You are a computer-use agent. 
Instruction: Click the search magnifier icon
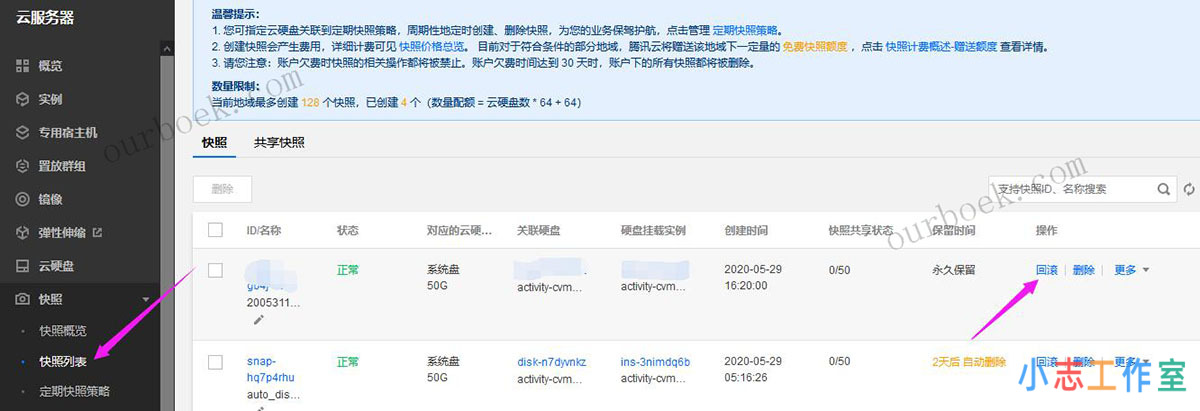[x=1164, y=188]
